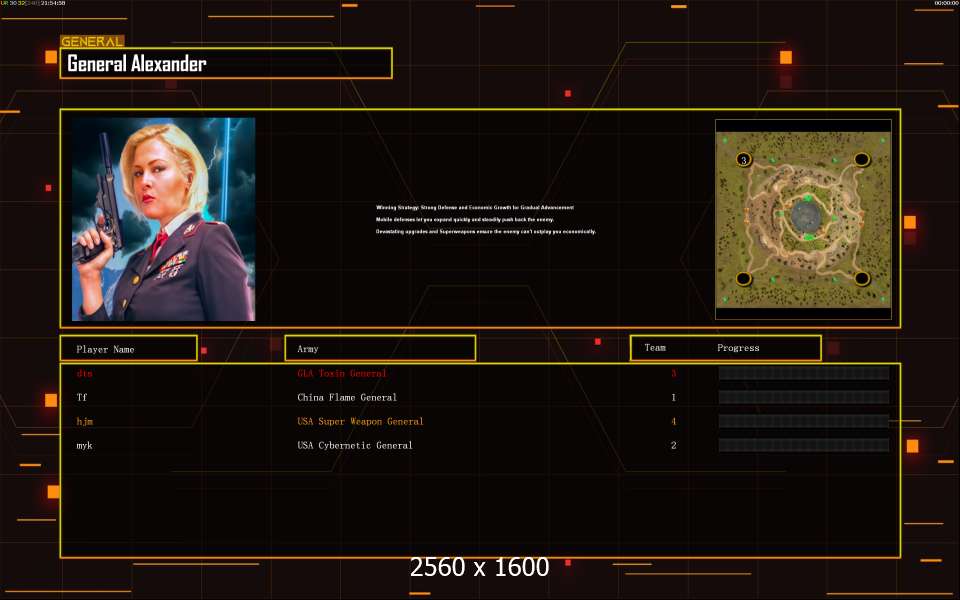
Task: Select player name dtm
Action: coord(84,373)
